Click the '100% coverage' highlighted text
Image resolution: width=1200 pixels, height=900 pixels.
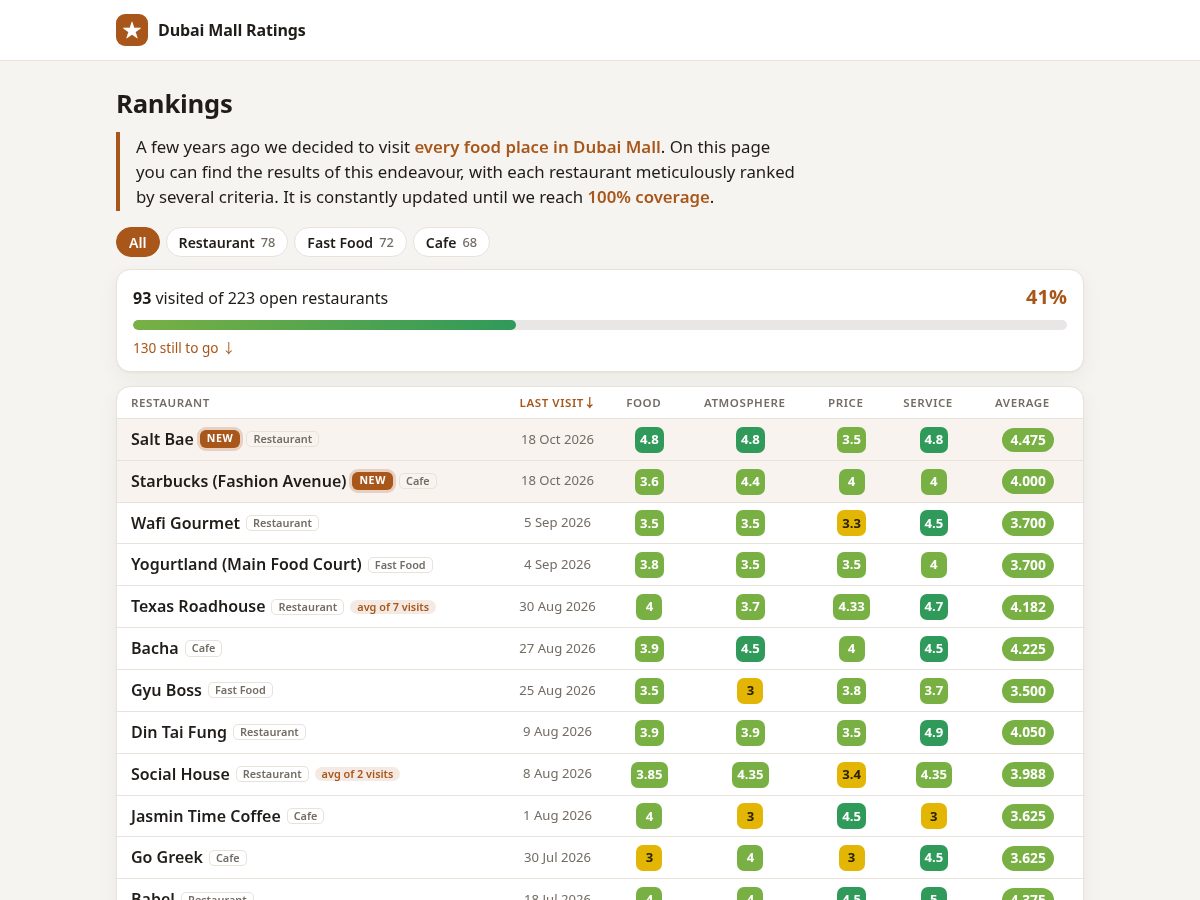[x=648, y=197]
